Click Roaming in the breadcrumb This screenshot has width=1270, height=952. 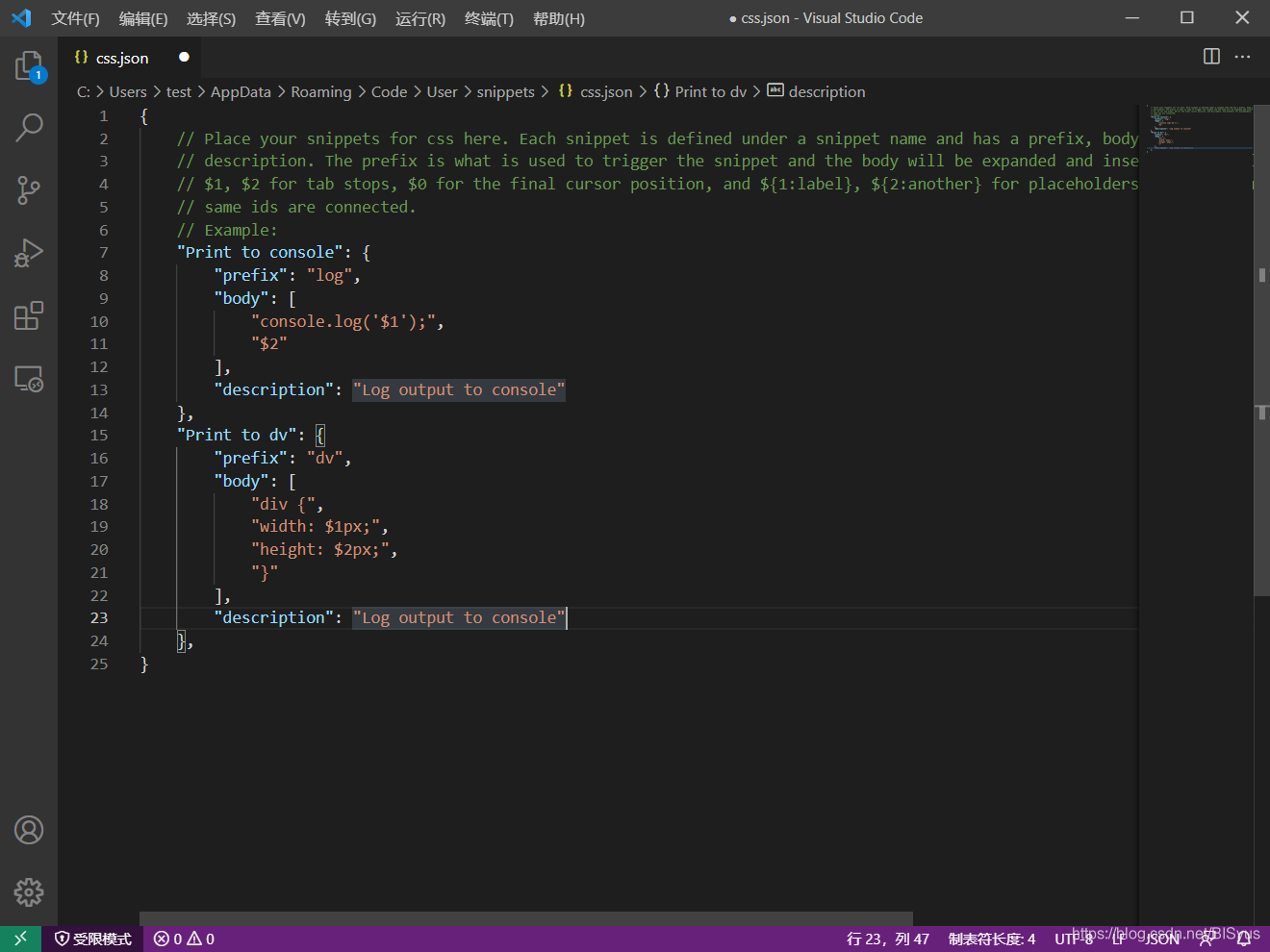321,91
